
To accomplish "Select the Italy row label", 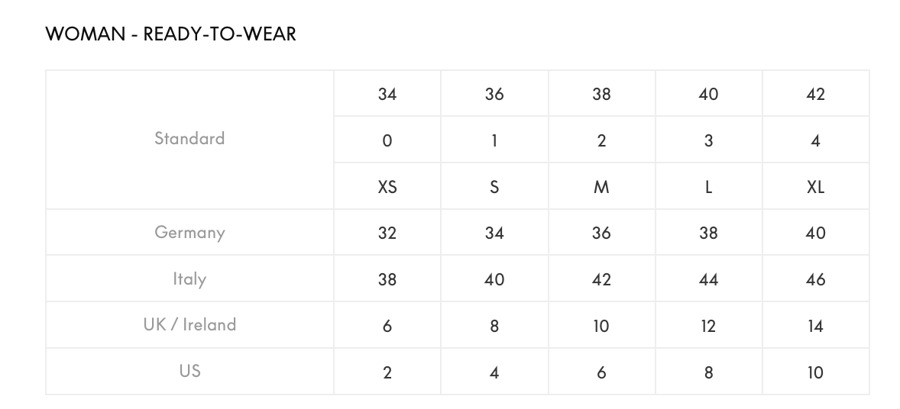I will coord(189,279).
